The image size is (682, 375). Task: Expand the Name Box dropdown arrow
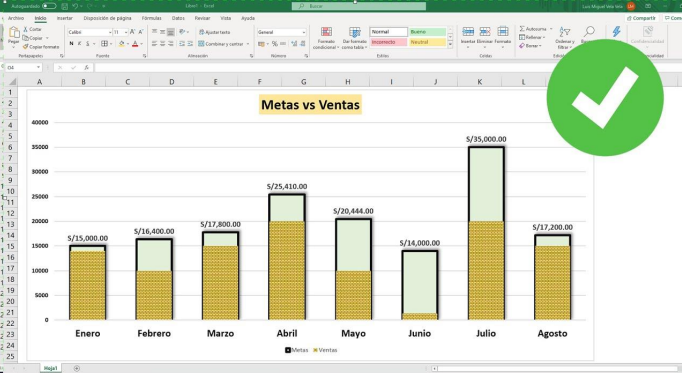tap(38, 67)
